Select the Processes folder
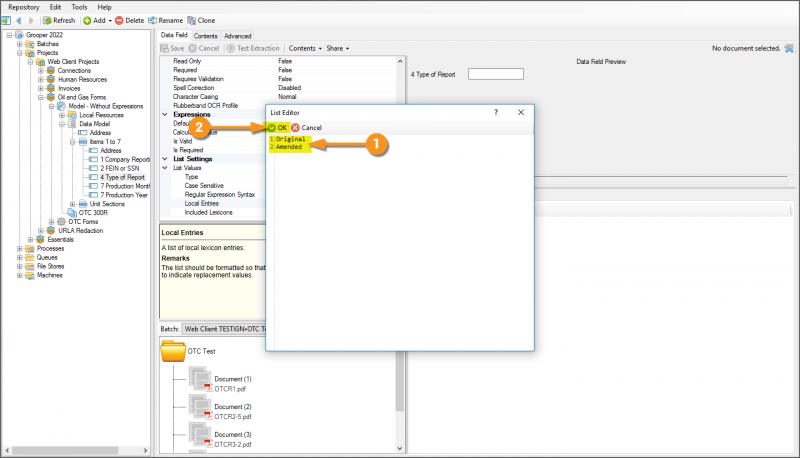 (50, 249)
